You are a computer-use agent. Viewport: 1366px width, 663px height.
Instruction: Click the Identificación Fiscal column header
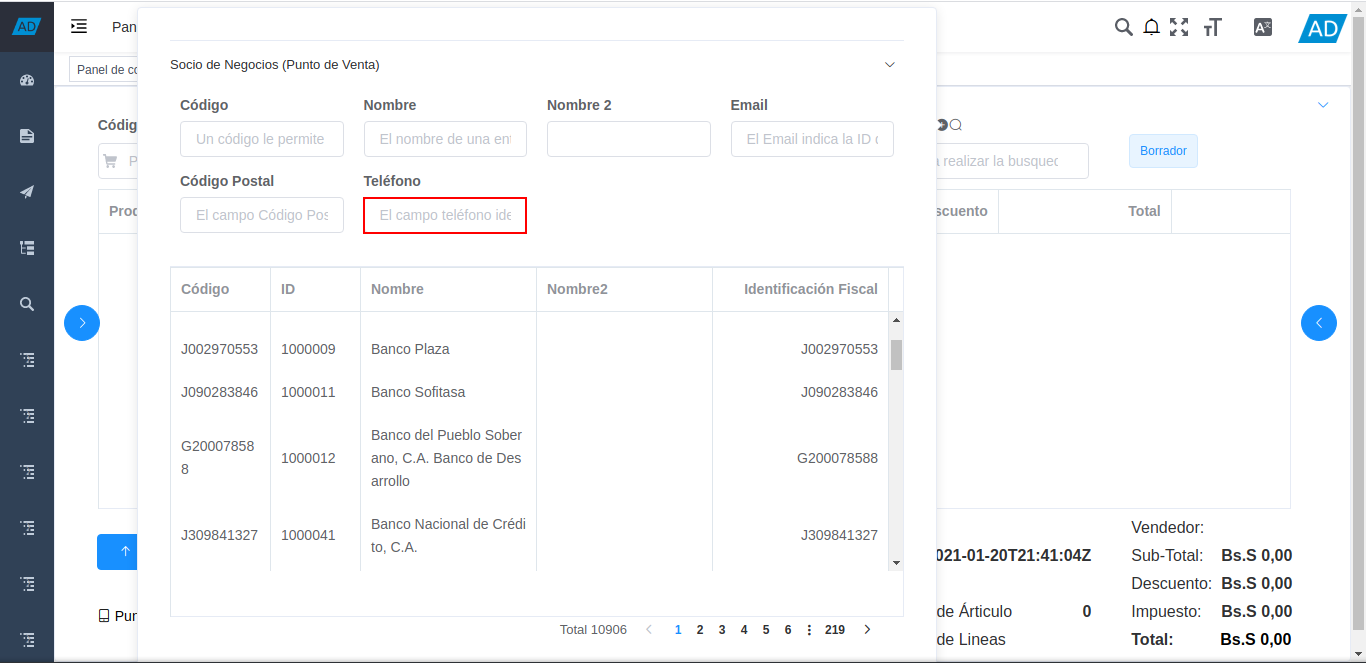tap(800, 289)
